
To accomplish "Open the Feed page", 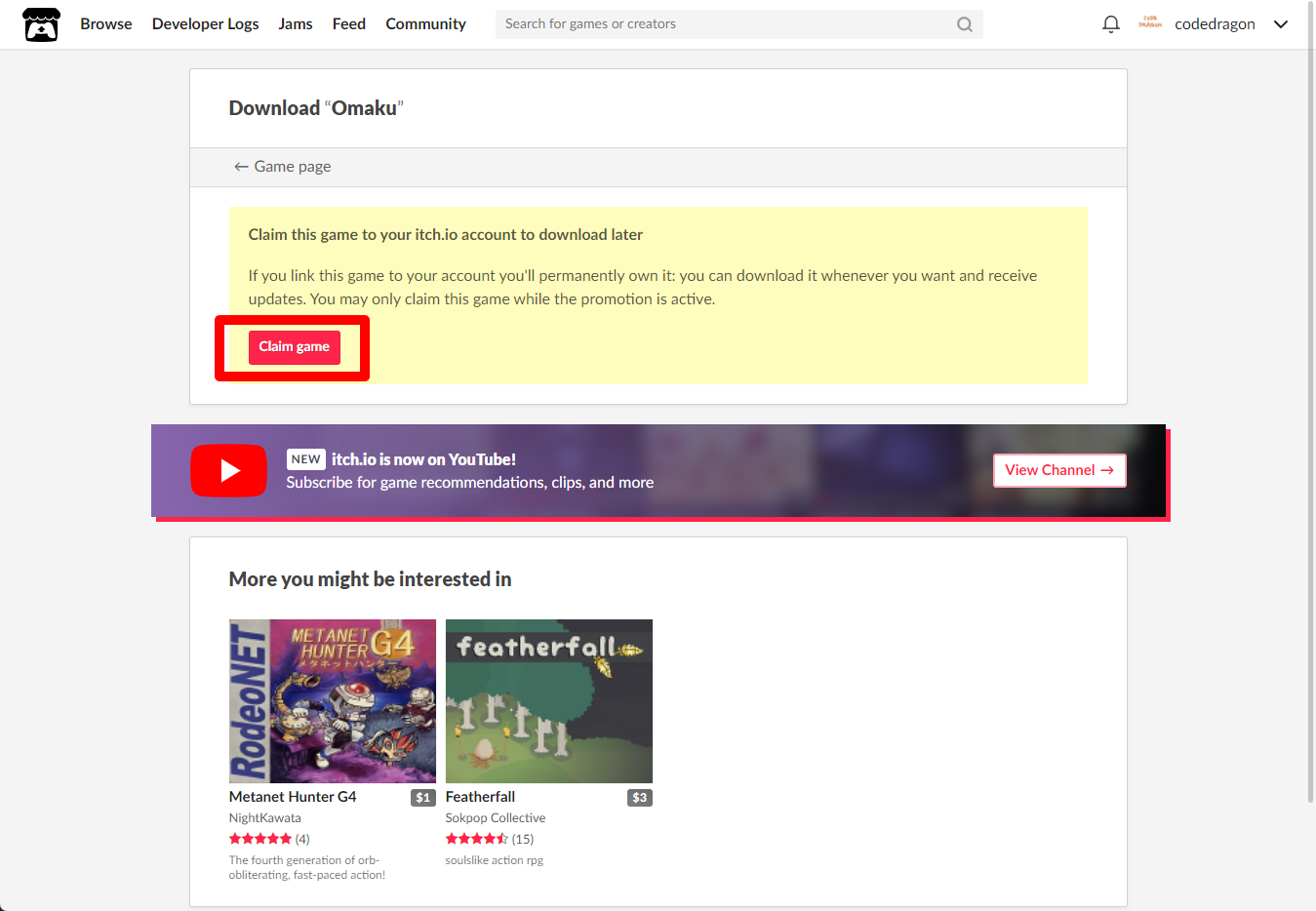I will (349, 24).
